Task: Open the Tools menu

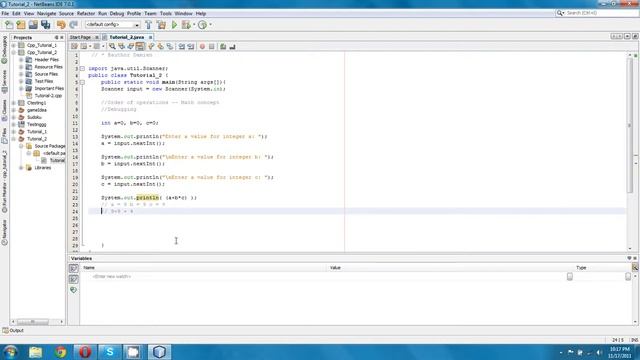Action: (x=166, y=13)
